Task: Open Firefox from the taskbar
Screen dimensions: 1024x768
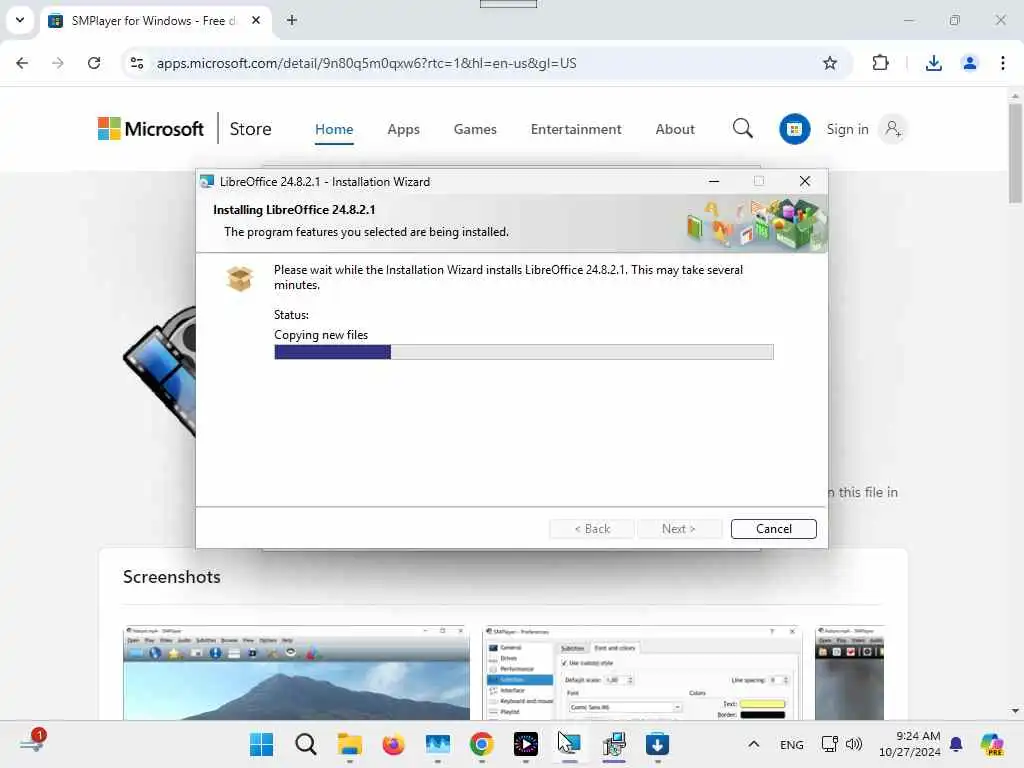Action: [x=393, y=744]
